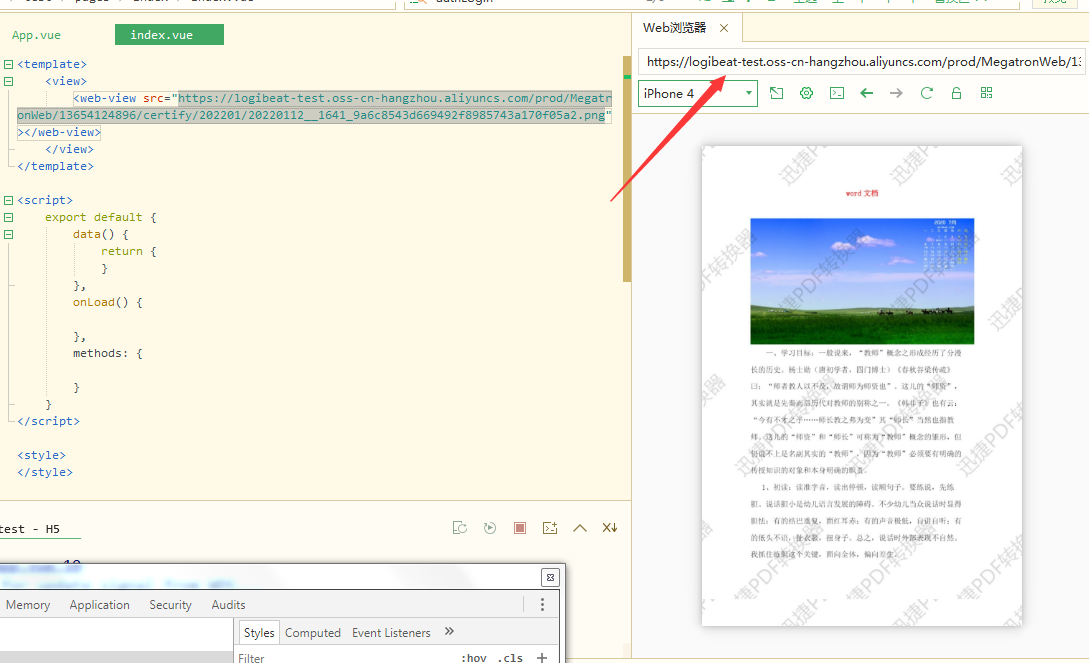Go forward in the web browser panel

click(x=897, y=93)
